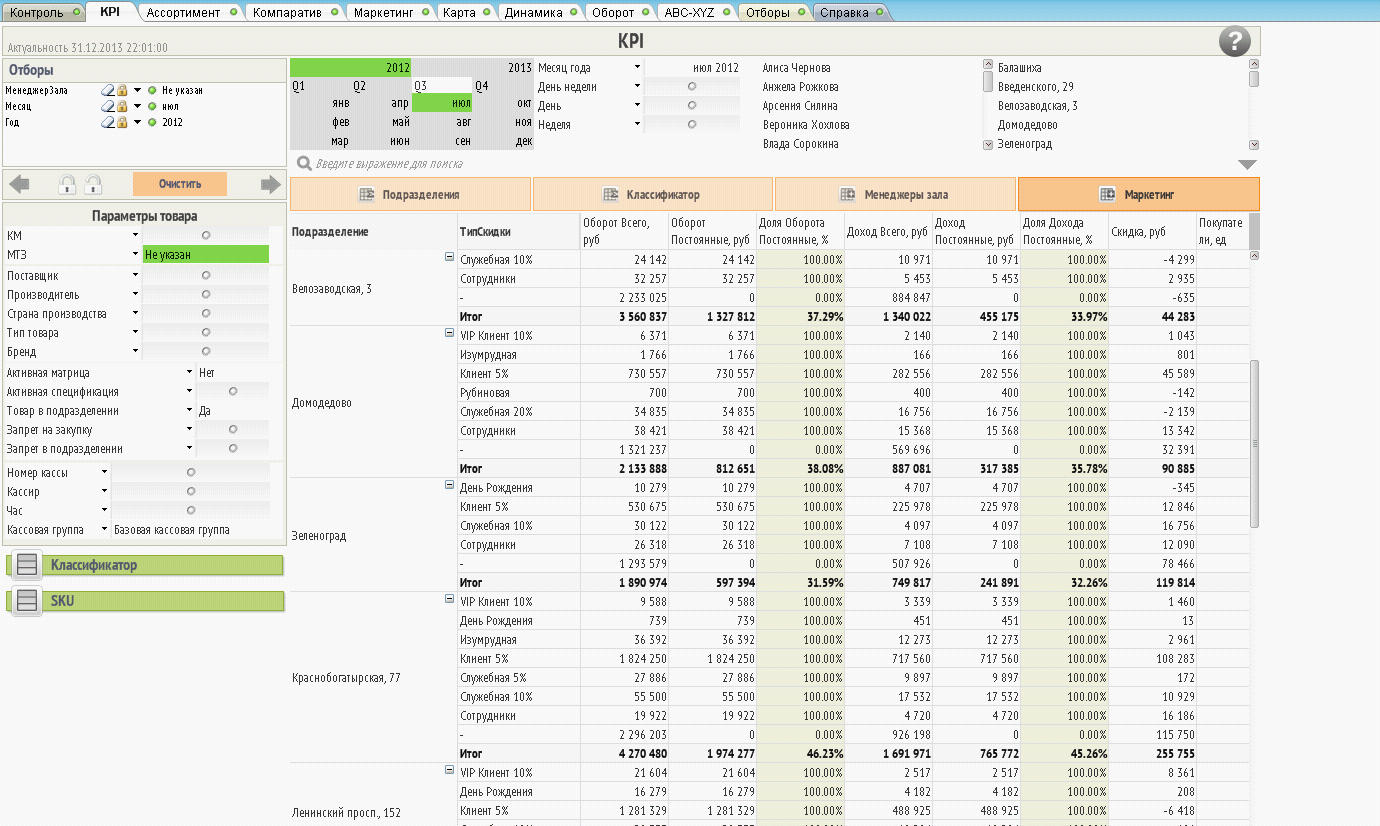This screenshot has width=1380, height=826.
Task: Select location Зеленоград in the top list
Action: pos(1024,144)
